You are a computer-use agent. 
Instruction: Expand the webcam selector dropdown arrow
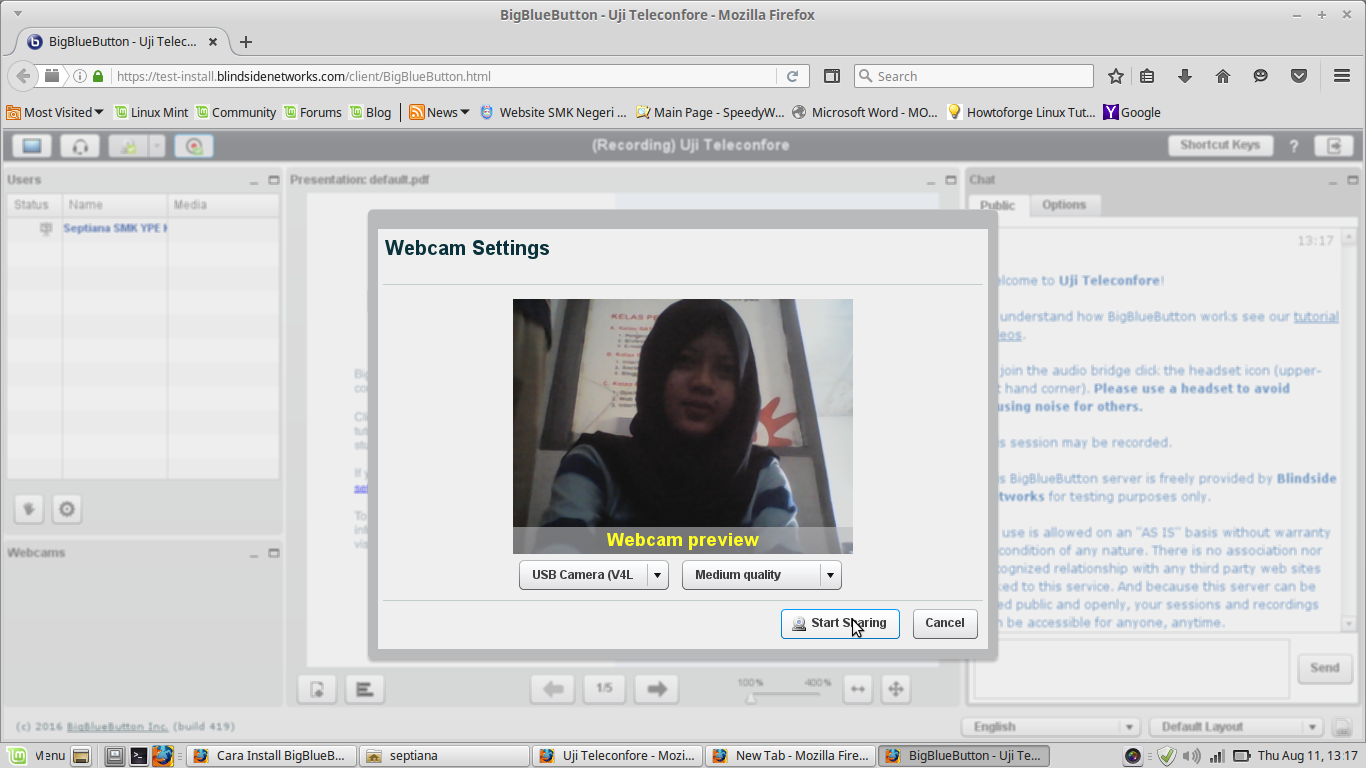click(659, 575)
